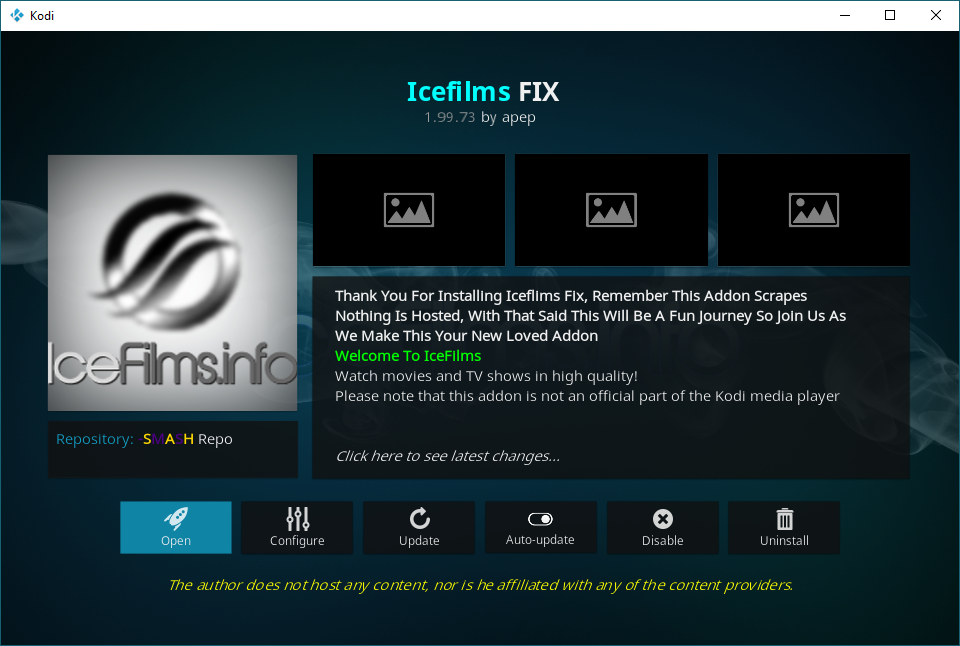Click the third screenshot placeholder thumbnail
Screen dimensions: 960x646
pyautogui.click(x=814, y=210)
